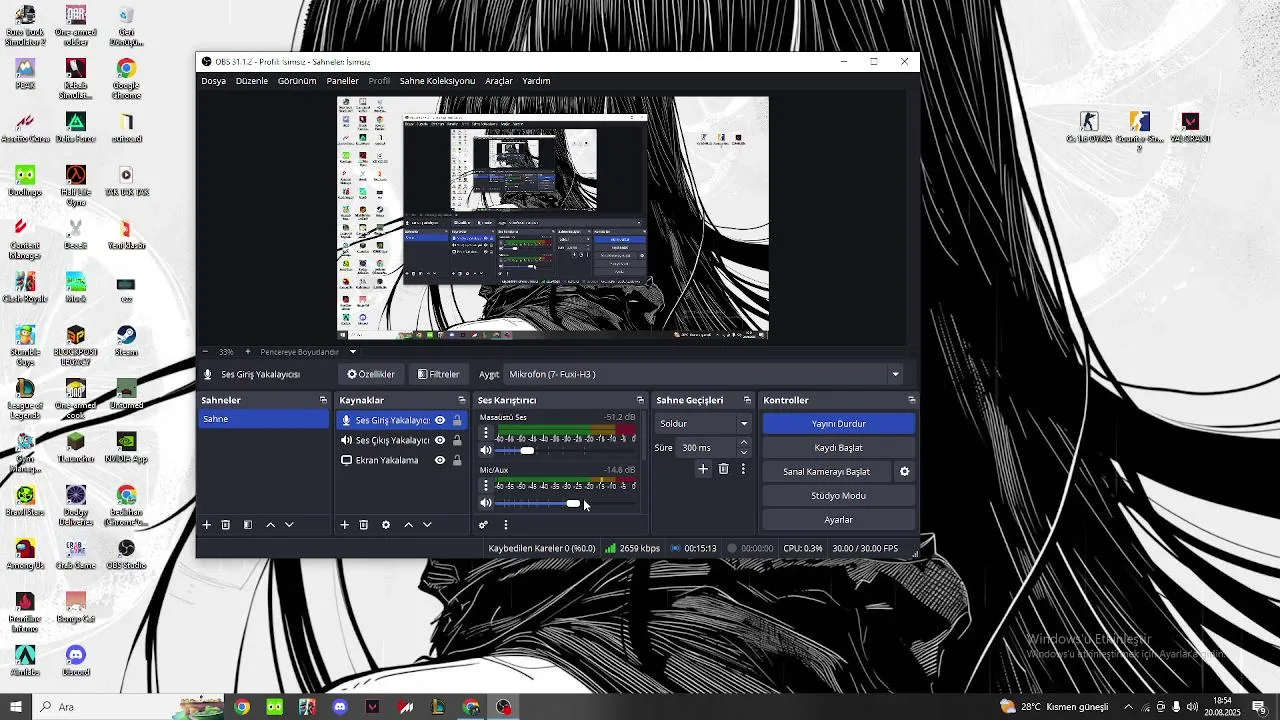Open virtual camera settings gear icon
This screenshot has width=1280, height=720.
[905, 472]
